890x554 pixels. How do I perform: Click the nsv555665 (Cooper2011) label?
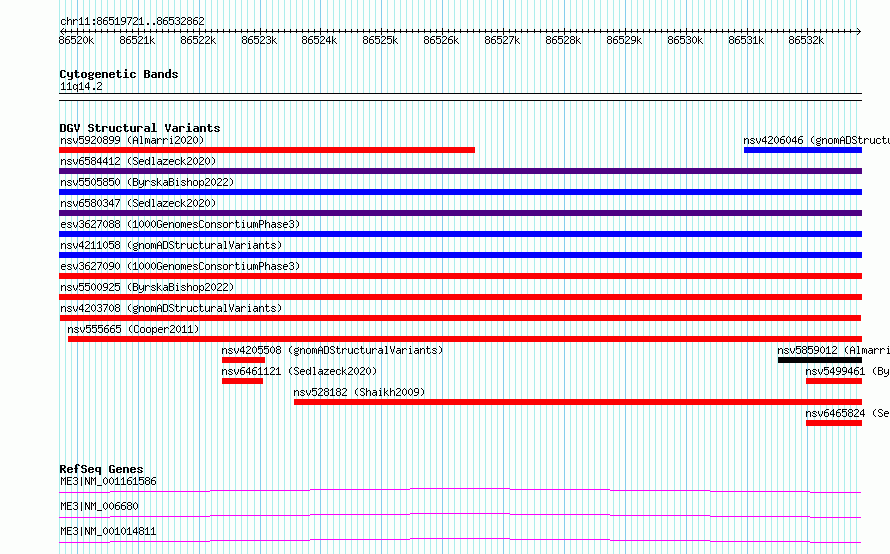pos(133,329)
